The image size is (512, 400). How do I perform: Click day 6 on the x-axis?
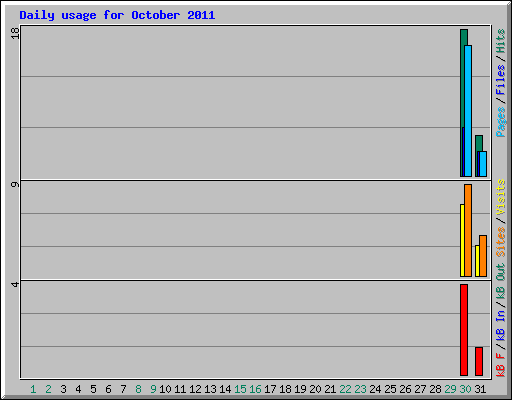click(x=108, y=389)
